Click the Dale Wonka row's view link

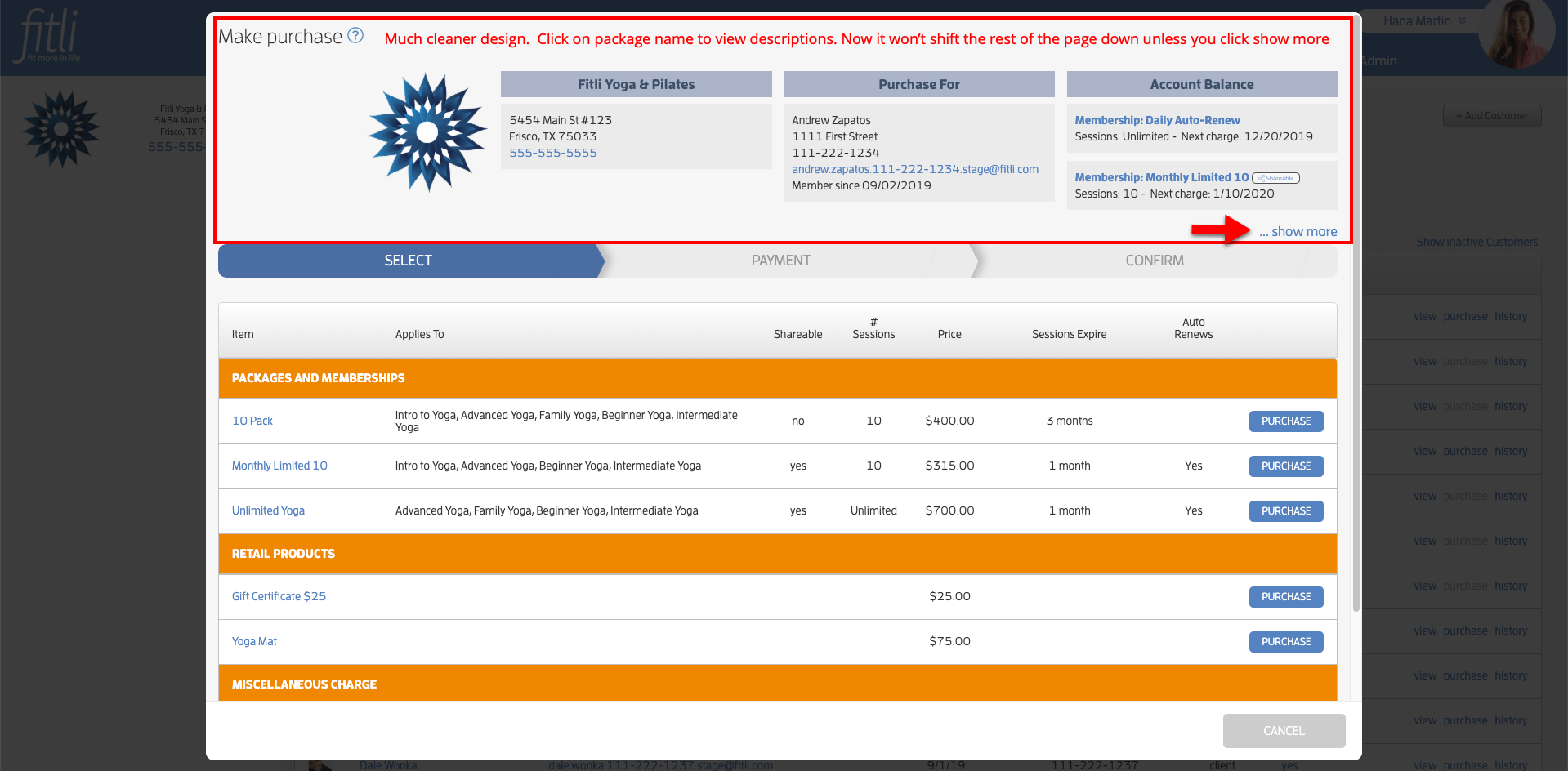coord(1425,765)
